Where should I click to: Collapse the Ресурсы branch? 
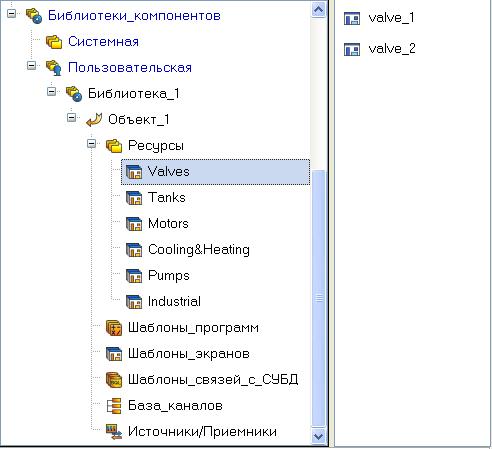click(91, 144)
